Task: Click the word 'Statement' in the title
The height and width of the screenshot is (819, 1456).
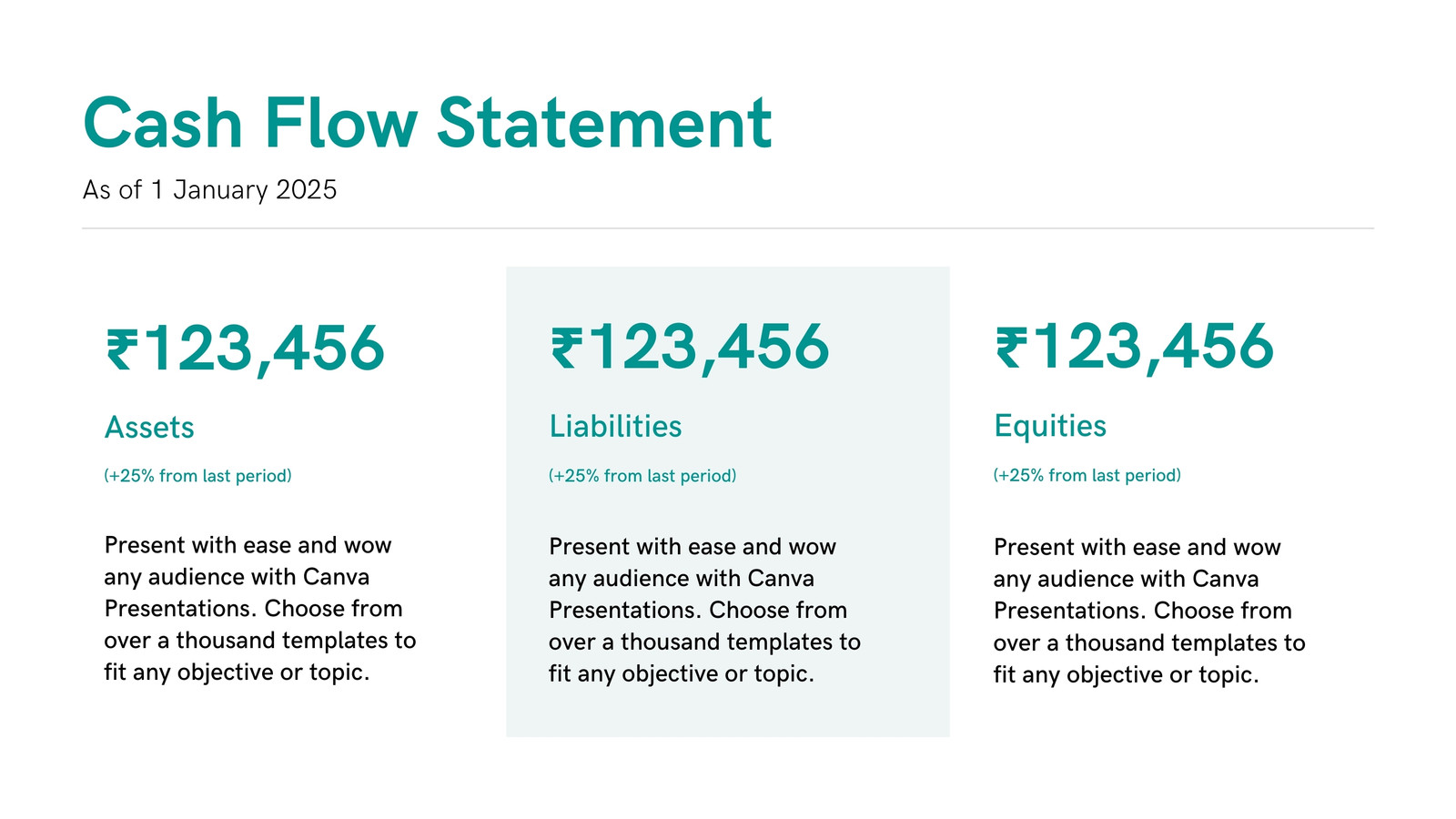Action: click(604, 123)
